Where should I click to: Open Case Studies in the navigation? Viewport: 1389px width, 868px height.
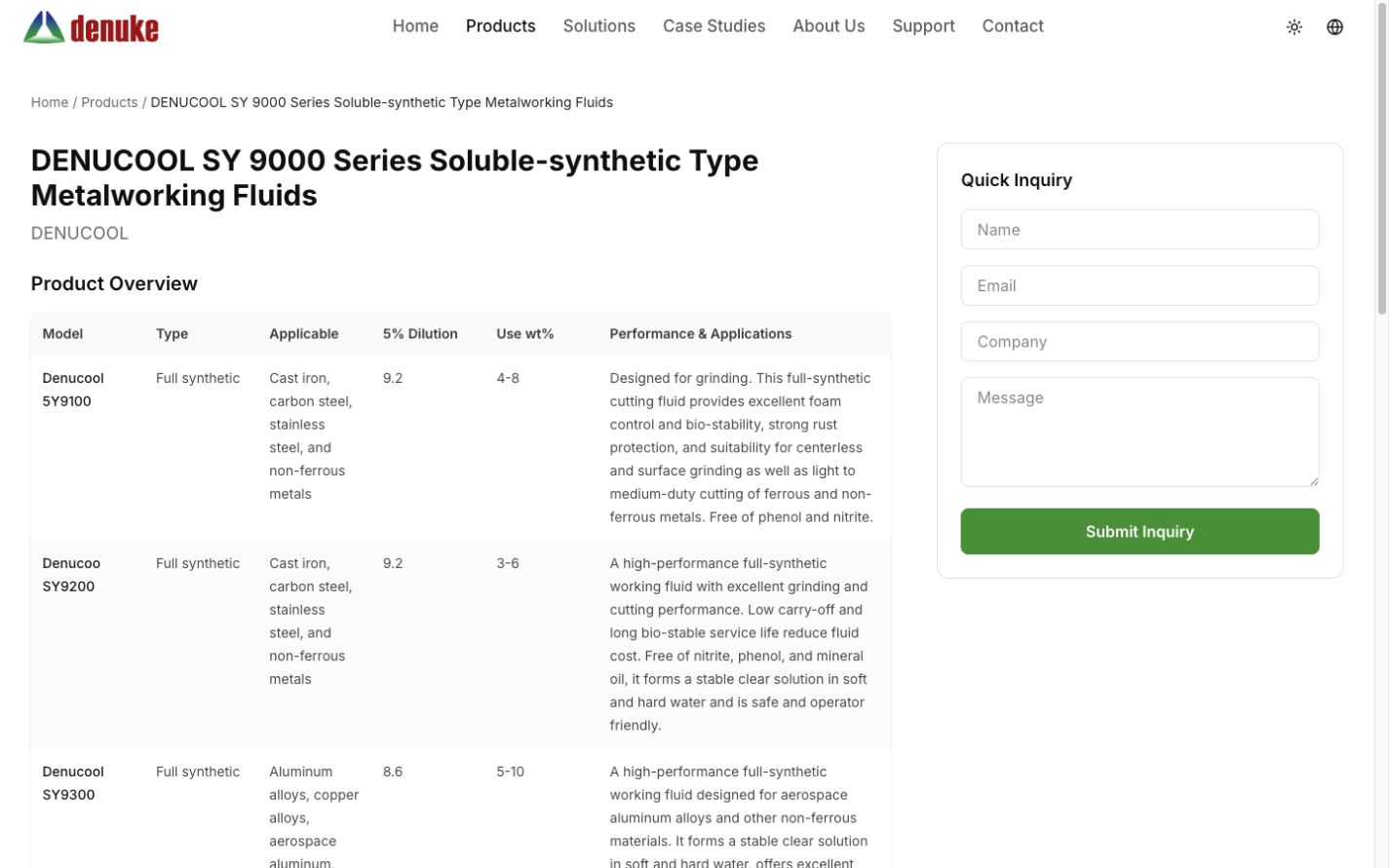[x=714, y=26]
